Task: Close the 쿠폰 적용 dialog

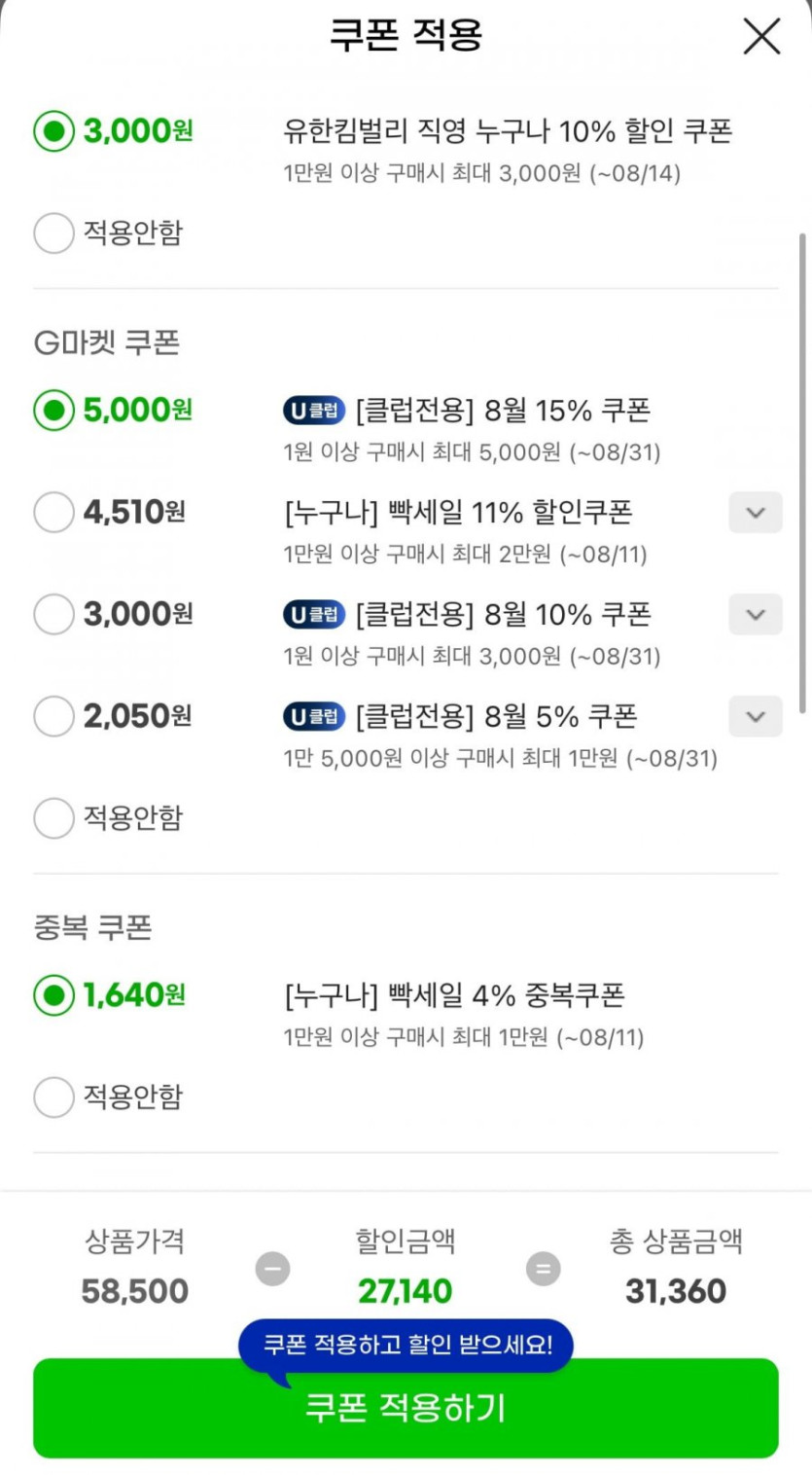Action: click(x=761, y=37)
